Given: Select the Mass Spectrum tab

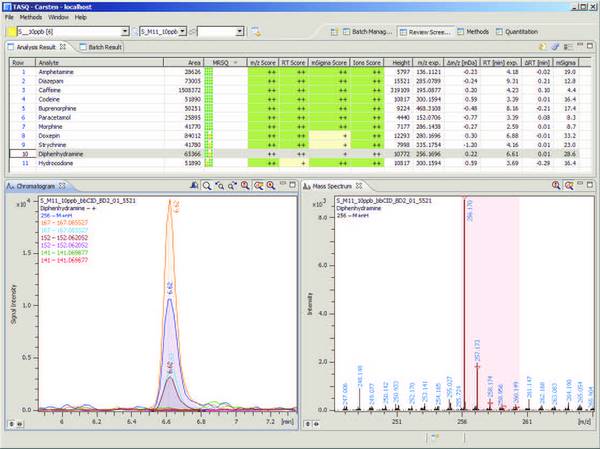Looking at the screenshot, I should pyautogui.click(x=332, y=186).
